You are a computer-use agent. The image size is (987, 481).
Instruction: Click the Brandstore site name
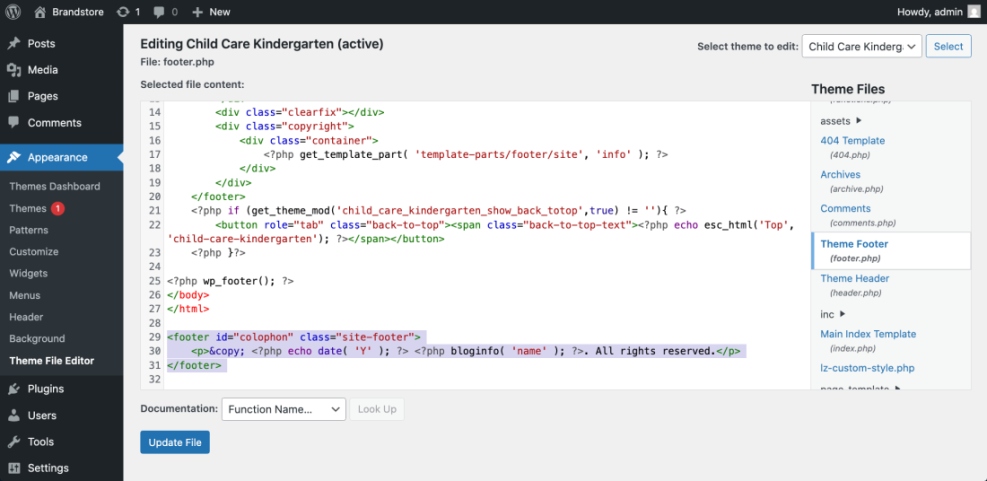[77, 11]
